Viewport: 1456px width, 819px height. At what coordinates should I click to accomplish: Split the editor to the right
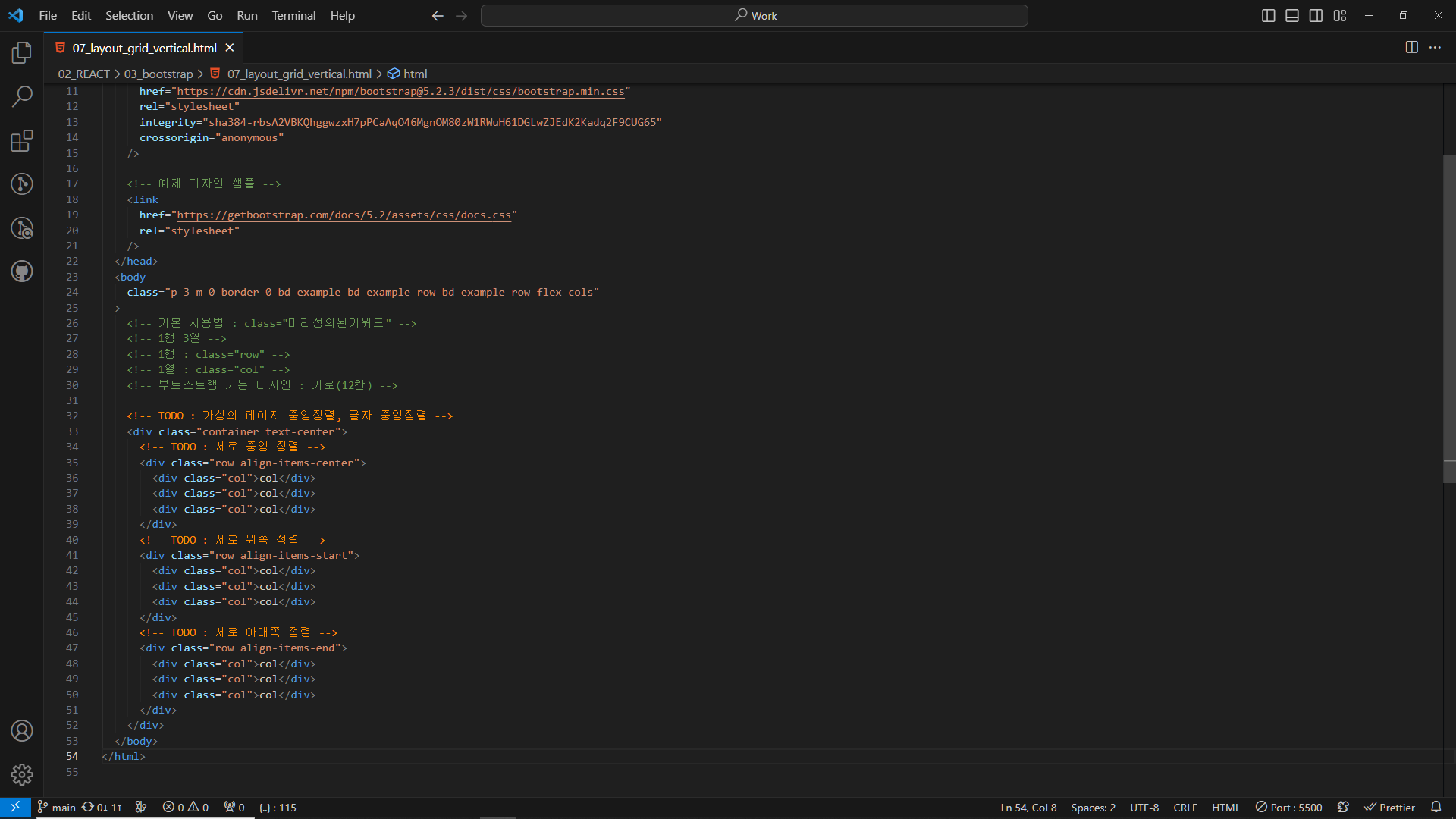(1411, 47)
